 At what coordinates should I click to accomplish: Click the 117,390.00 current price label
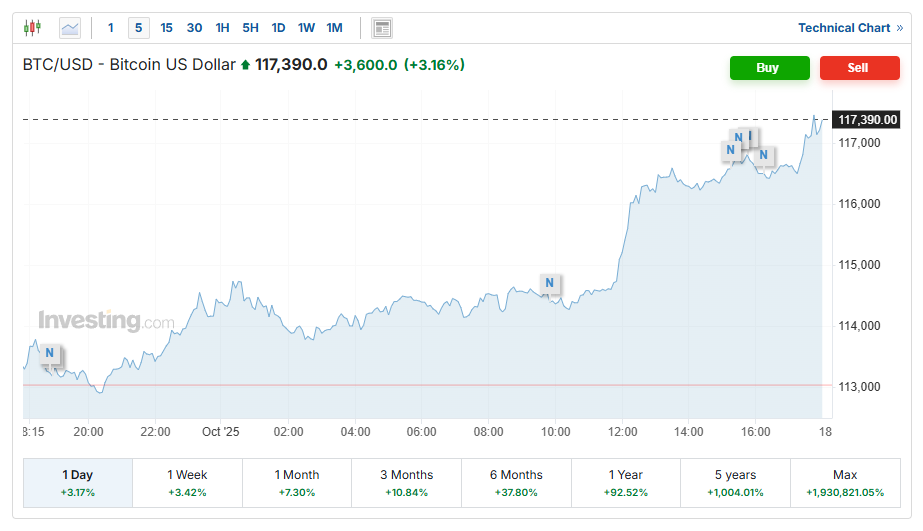pyautogui.click(x=867, y=120)
